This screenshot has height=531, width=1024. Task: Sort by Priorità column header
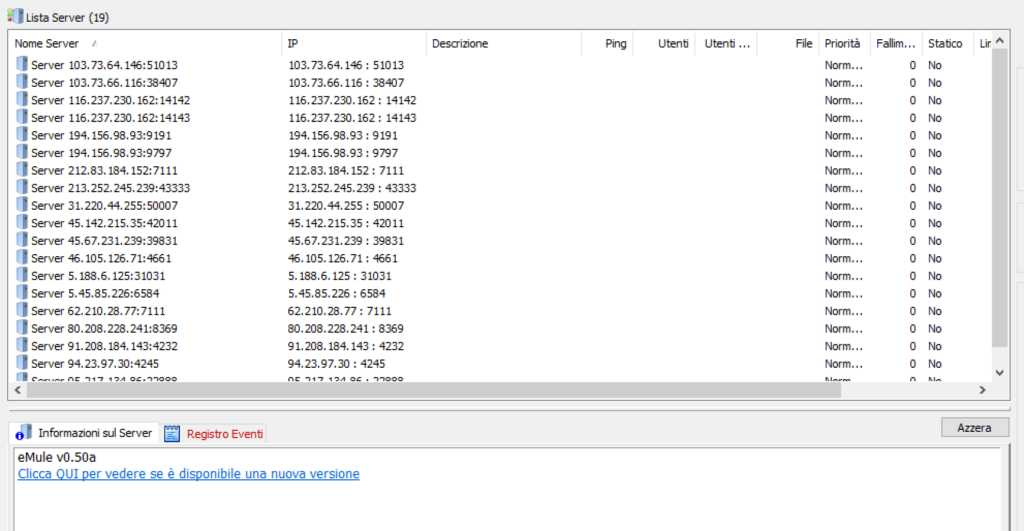point(844,44)
